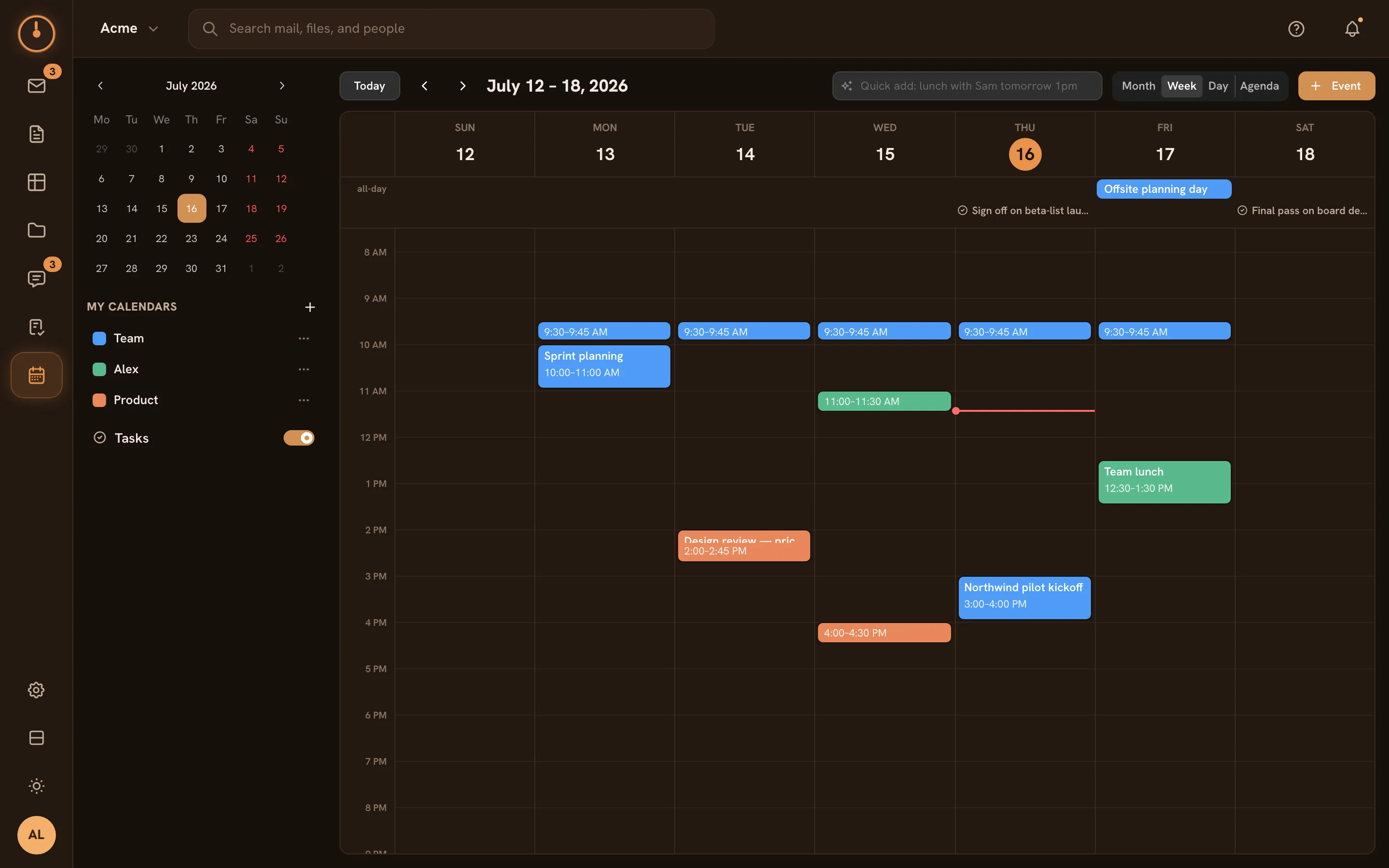Open the check icon on Sign off task

coord(963,211)
